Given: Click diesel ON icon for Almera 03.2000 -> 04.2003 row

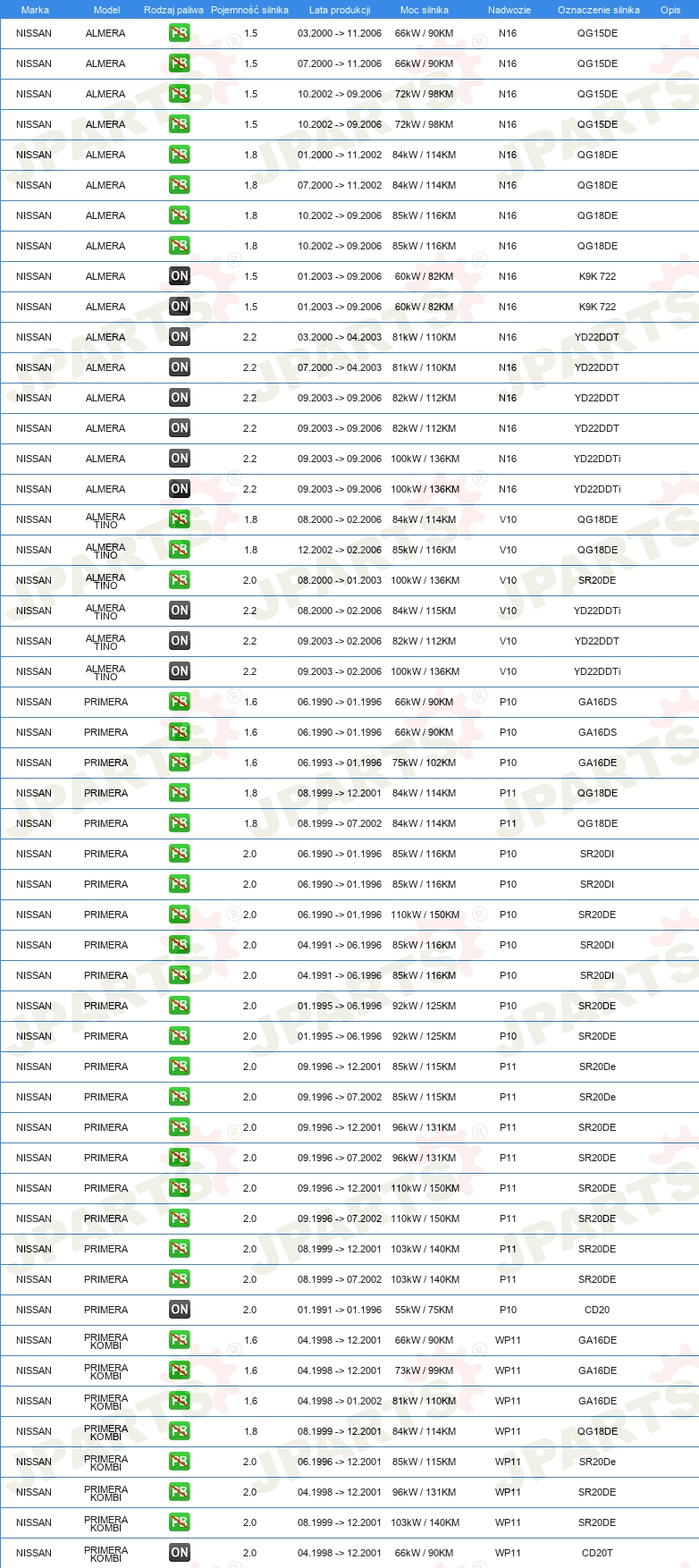Looking at the screenshot, I should point(180,337).
